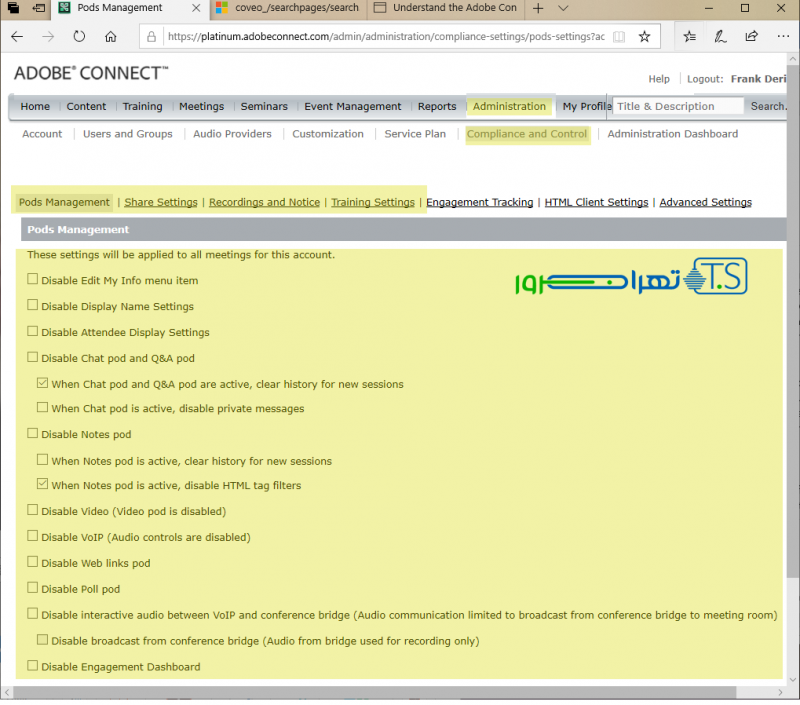800x705 pixels.
Task: Click the Add notes pen icon
Action: pyautogui.click(x=720, y=36)
